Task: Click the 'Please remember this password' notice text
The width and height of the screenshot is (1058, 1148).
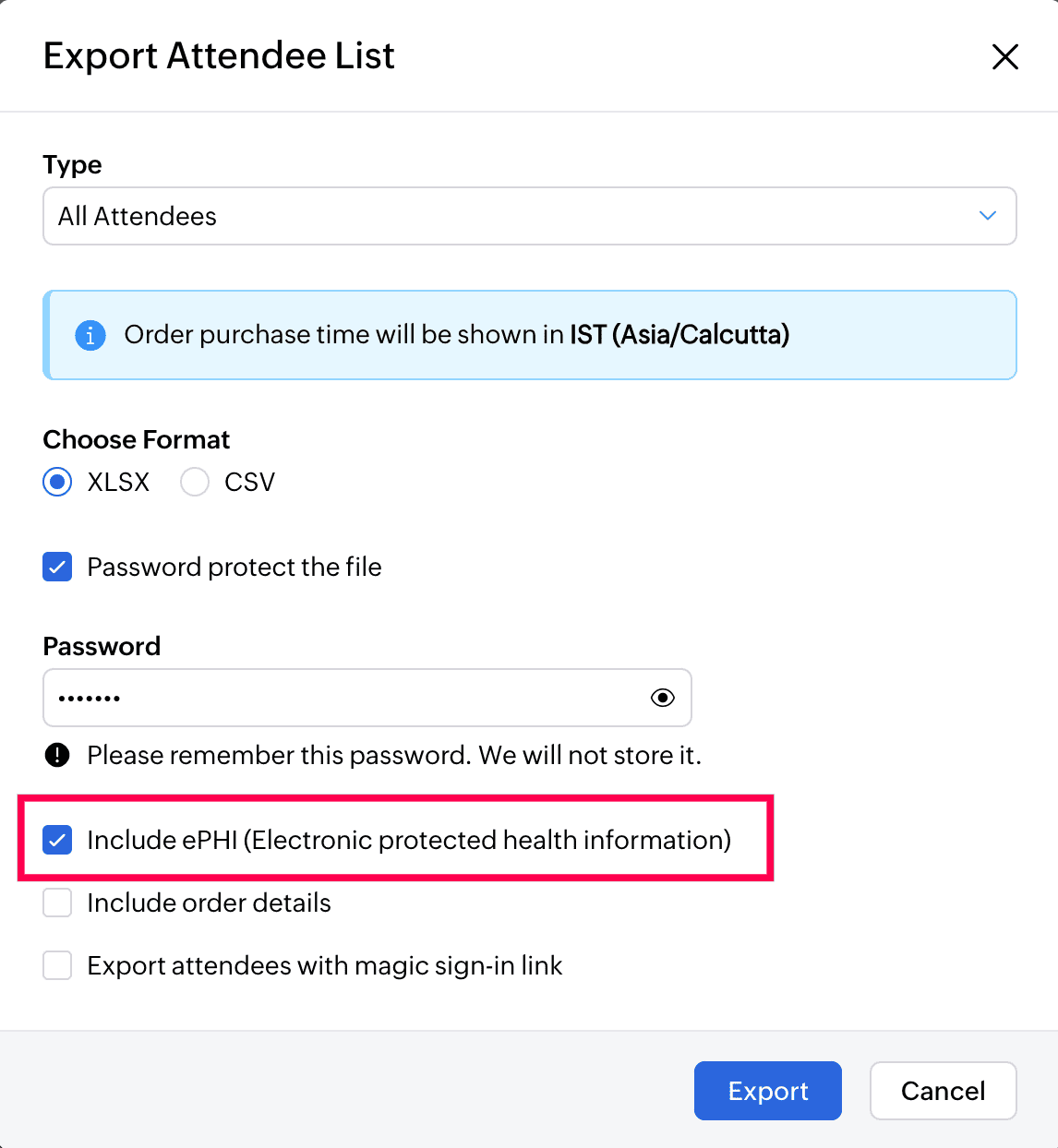Action: 394,755
